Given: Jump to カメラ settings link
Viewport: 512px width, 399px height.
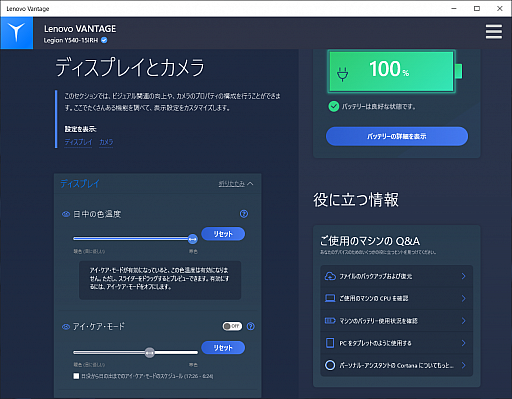Looking at the screenshot, I should coord(106,142).
